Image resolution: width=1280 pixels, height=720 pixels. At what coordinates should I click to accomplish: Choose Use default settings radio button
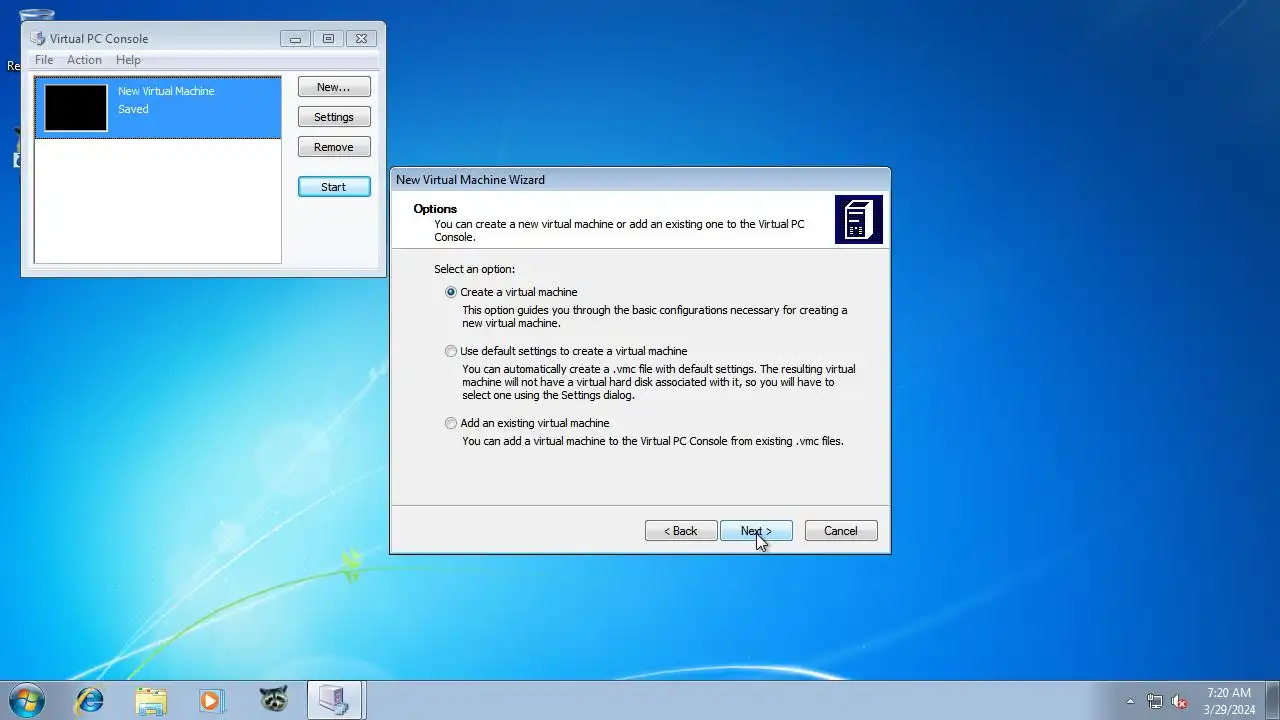click(x=451, y=351)
